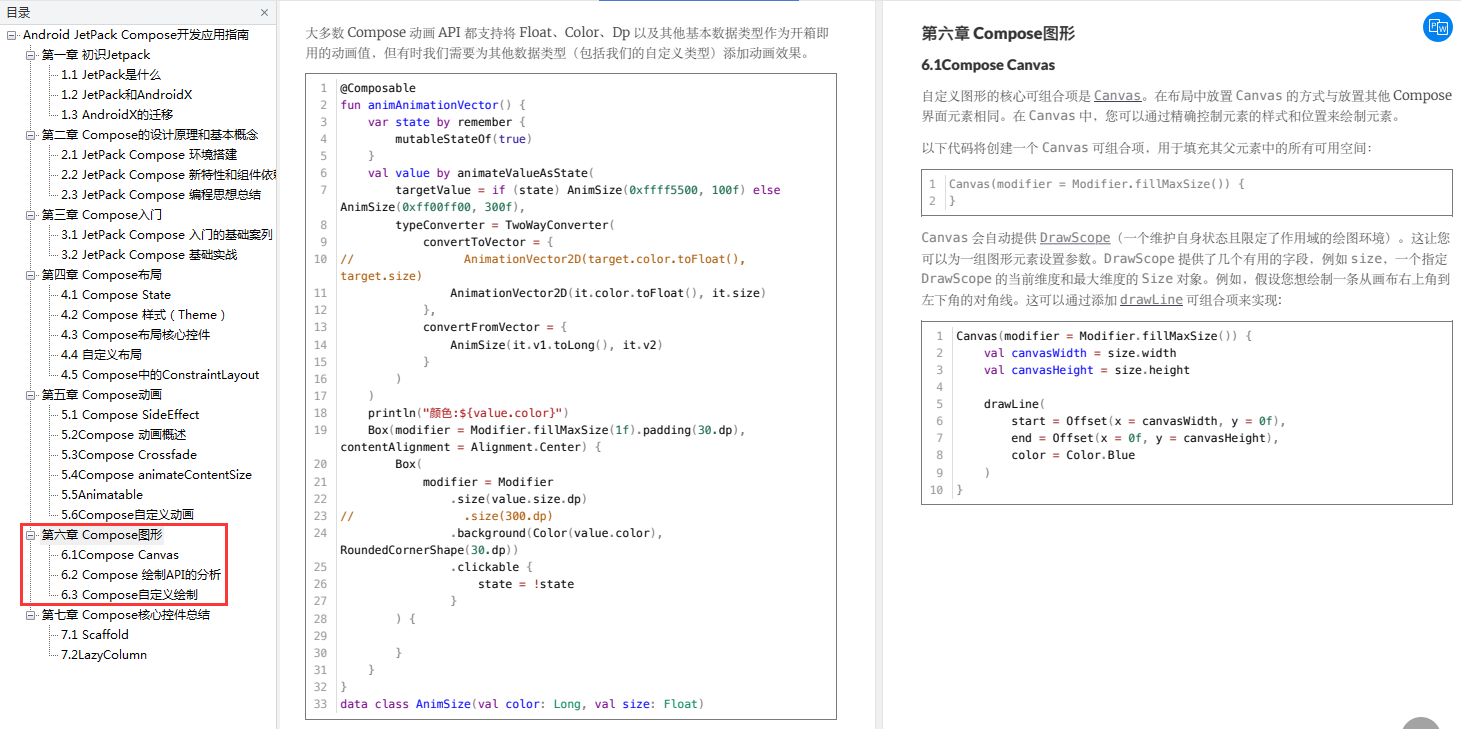Go to 4.4 自定义布局 section
The width and height of the screenshot is (1461, 729).
[x=101, y=355]
